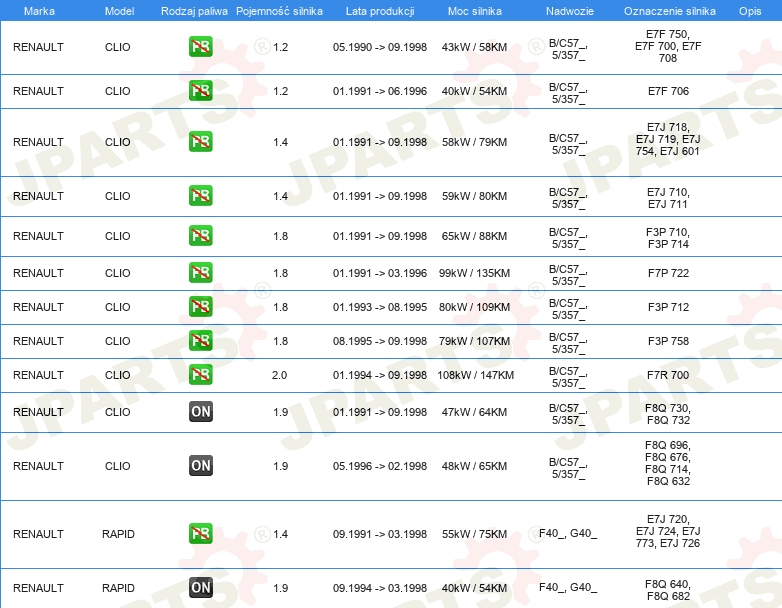Click petrol icon in RAPID 55kW / 75KM row
The width and height of the screenshot is (782, 608).
(200, 534)
